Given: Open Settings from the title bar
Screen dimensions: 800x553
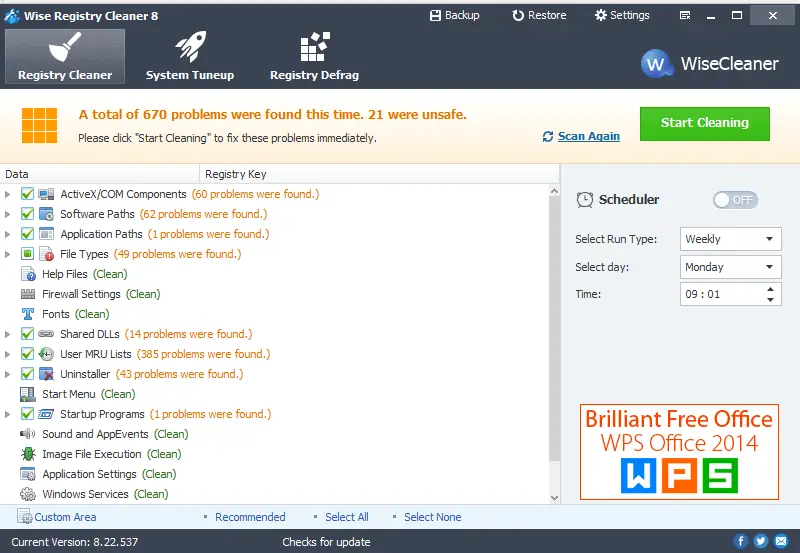Looking at the screenshot, I should click(x=622, y=15).
